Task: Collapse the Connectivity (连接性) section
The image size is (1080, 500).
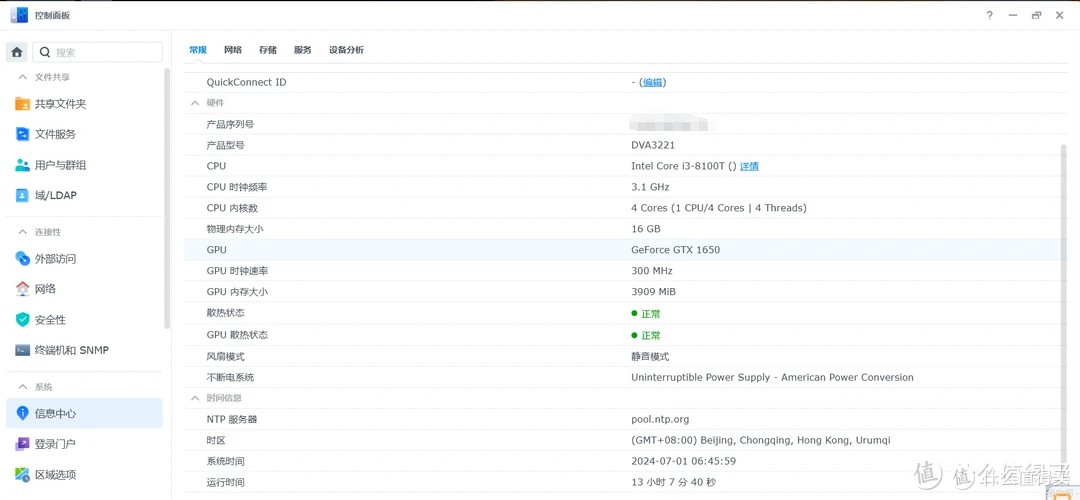Action: coord(23,232)
